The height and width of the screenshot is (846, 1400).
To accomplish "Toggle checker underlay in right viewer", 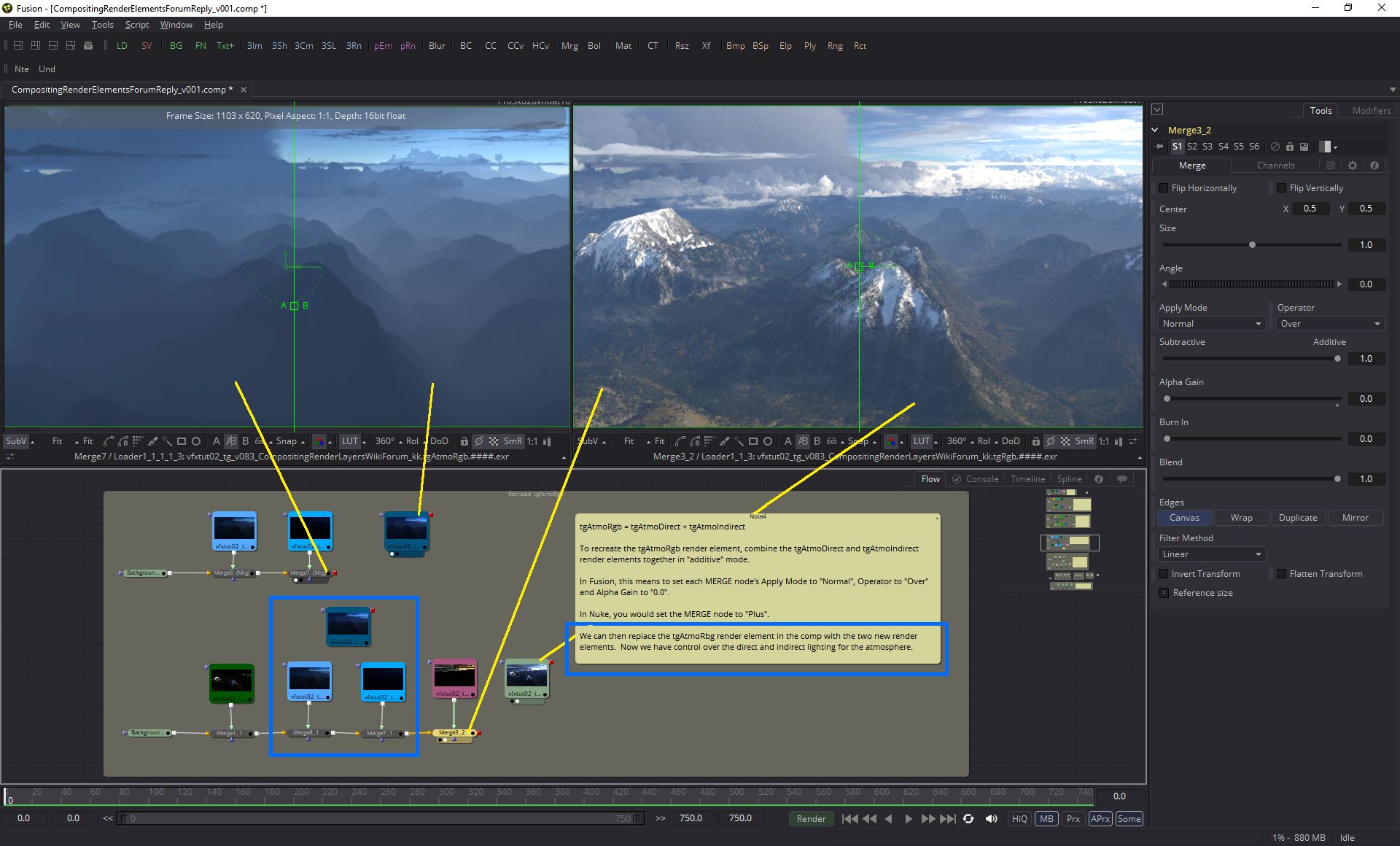I will [x=1065, y=441].
